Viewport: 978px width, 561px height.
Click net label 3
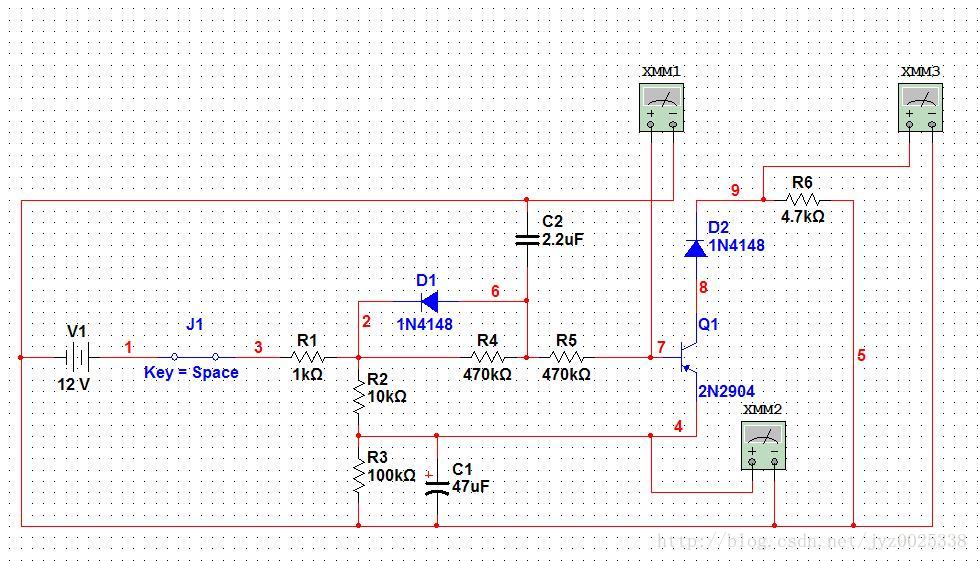click(x=258, y=348)
